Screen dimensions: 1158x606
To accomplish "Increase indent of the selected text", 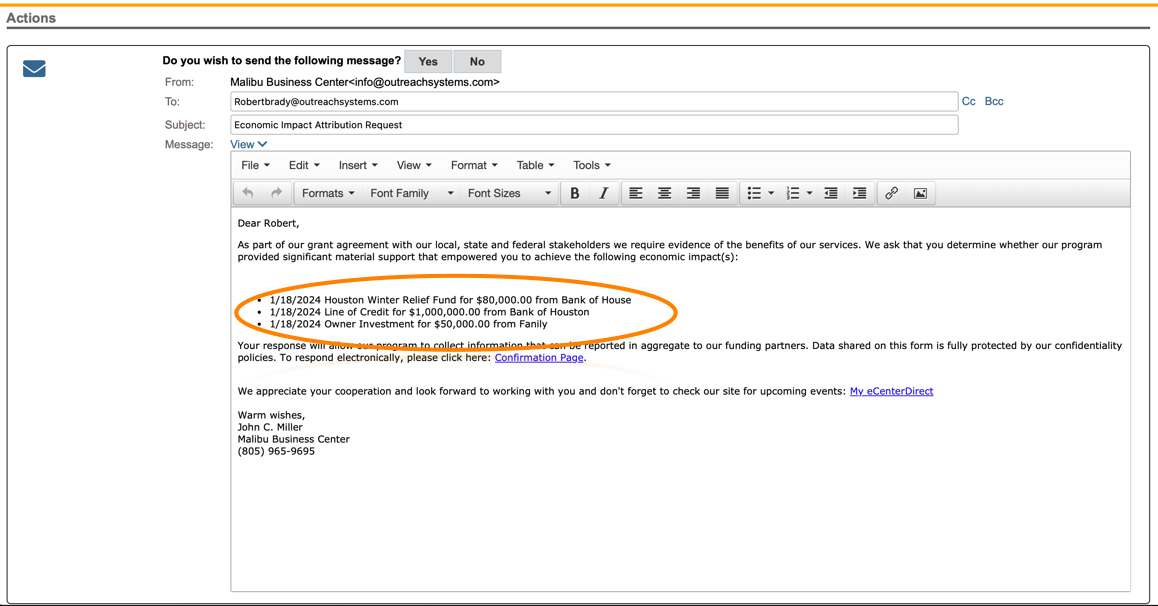I will [859, 193].
